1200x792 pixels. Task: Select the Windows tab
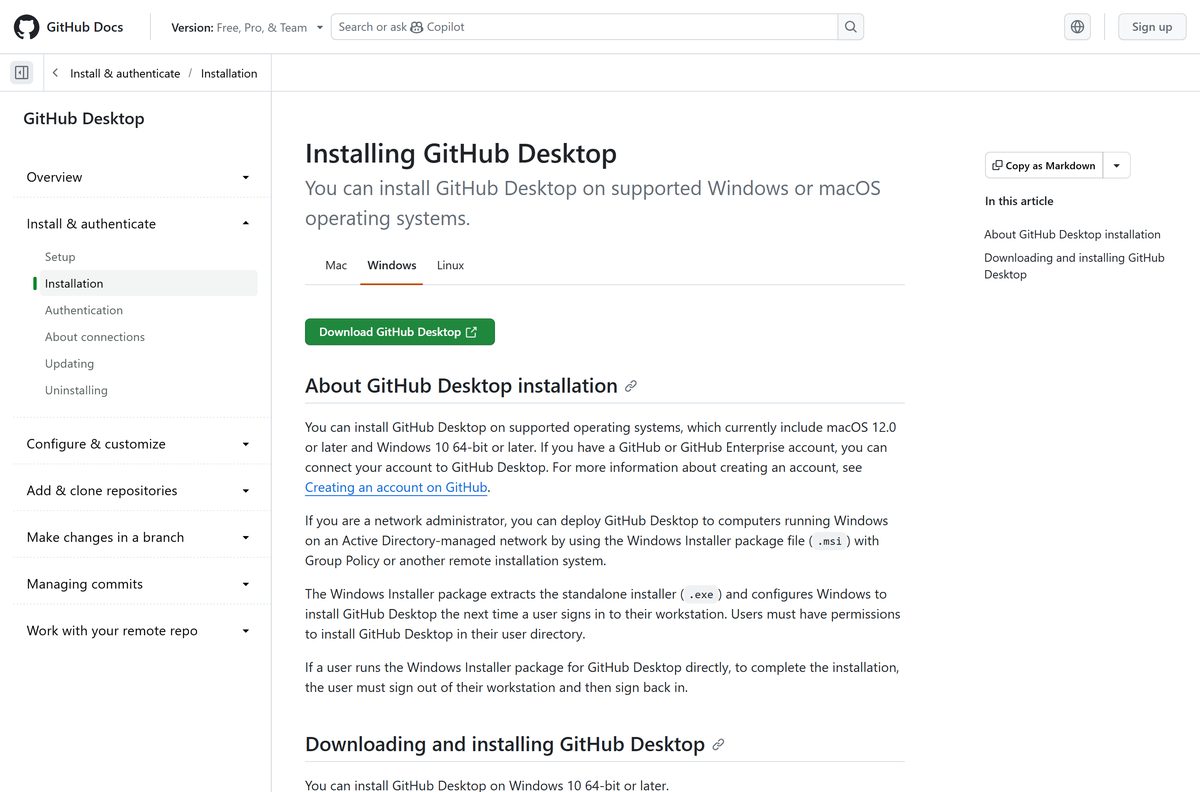[392, 265]
